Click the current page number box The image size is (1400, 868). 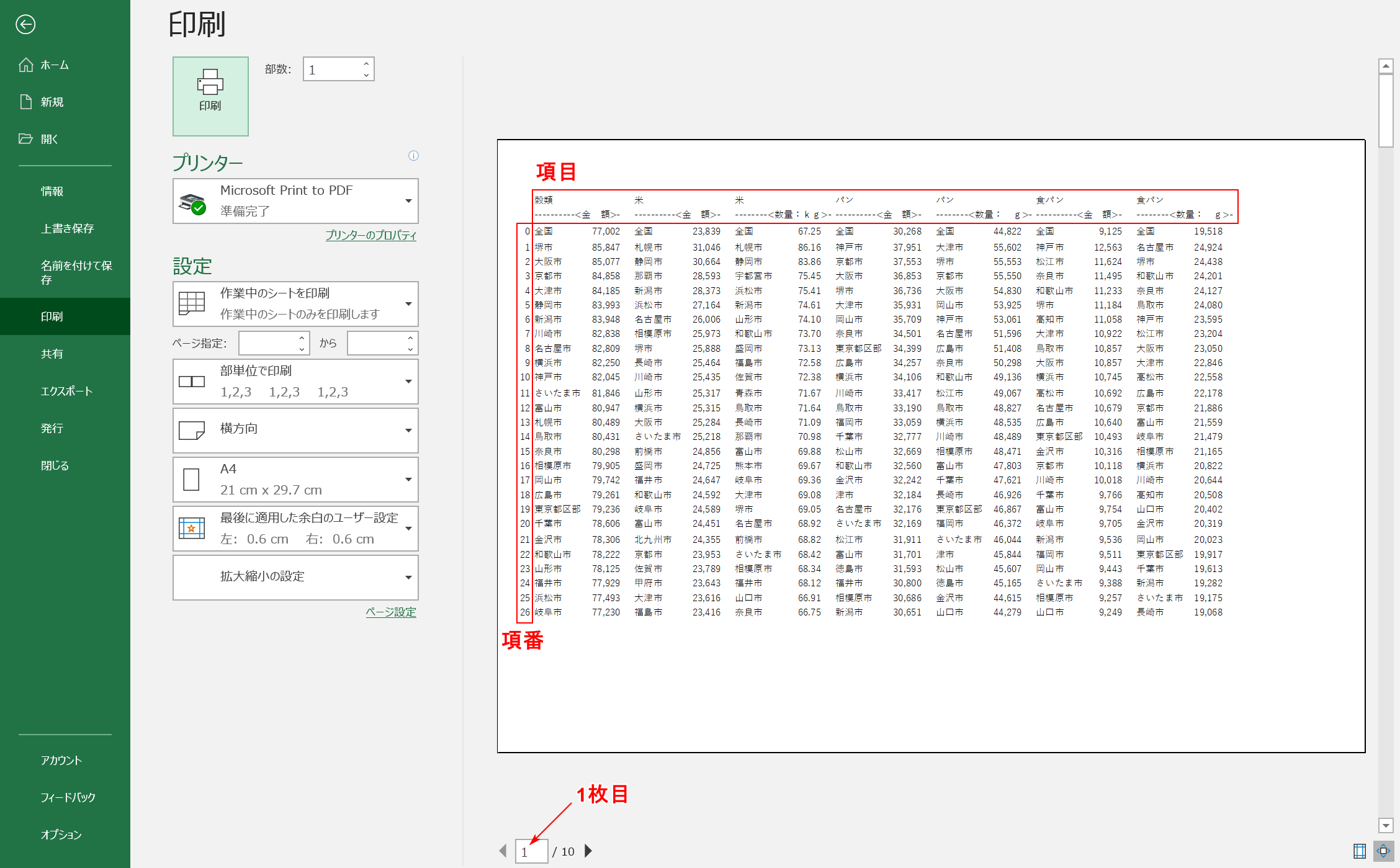pos(531,851)
